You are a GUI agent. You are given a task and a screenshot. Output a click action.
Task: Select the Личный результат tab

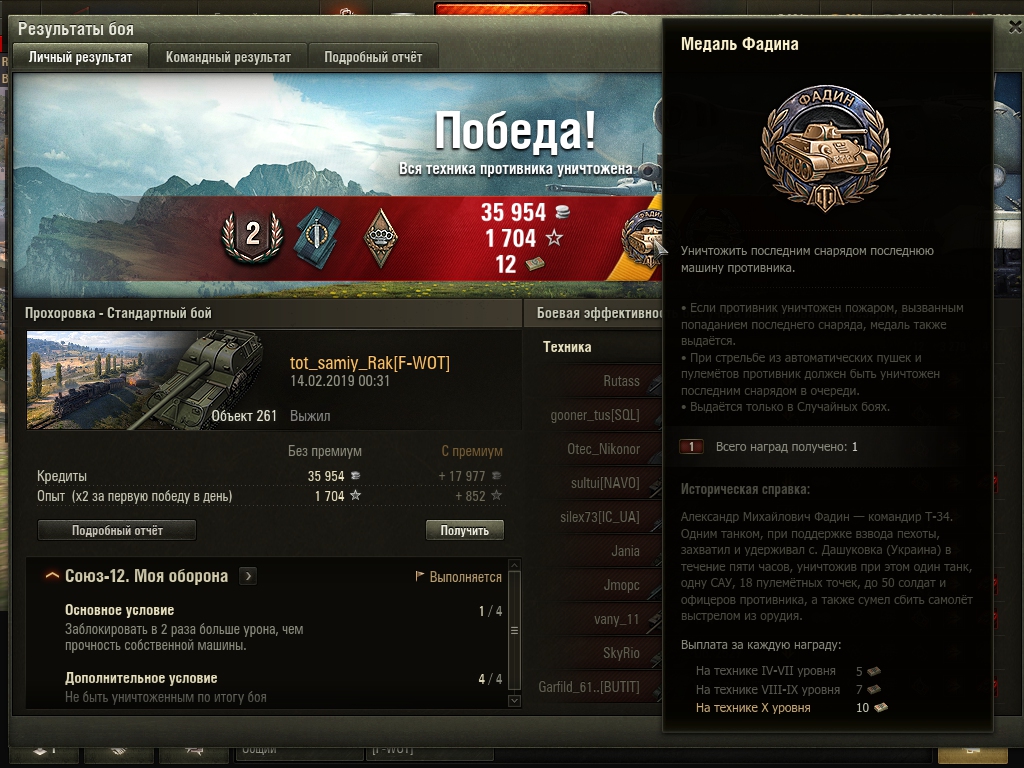tap(80, 57)
